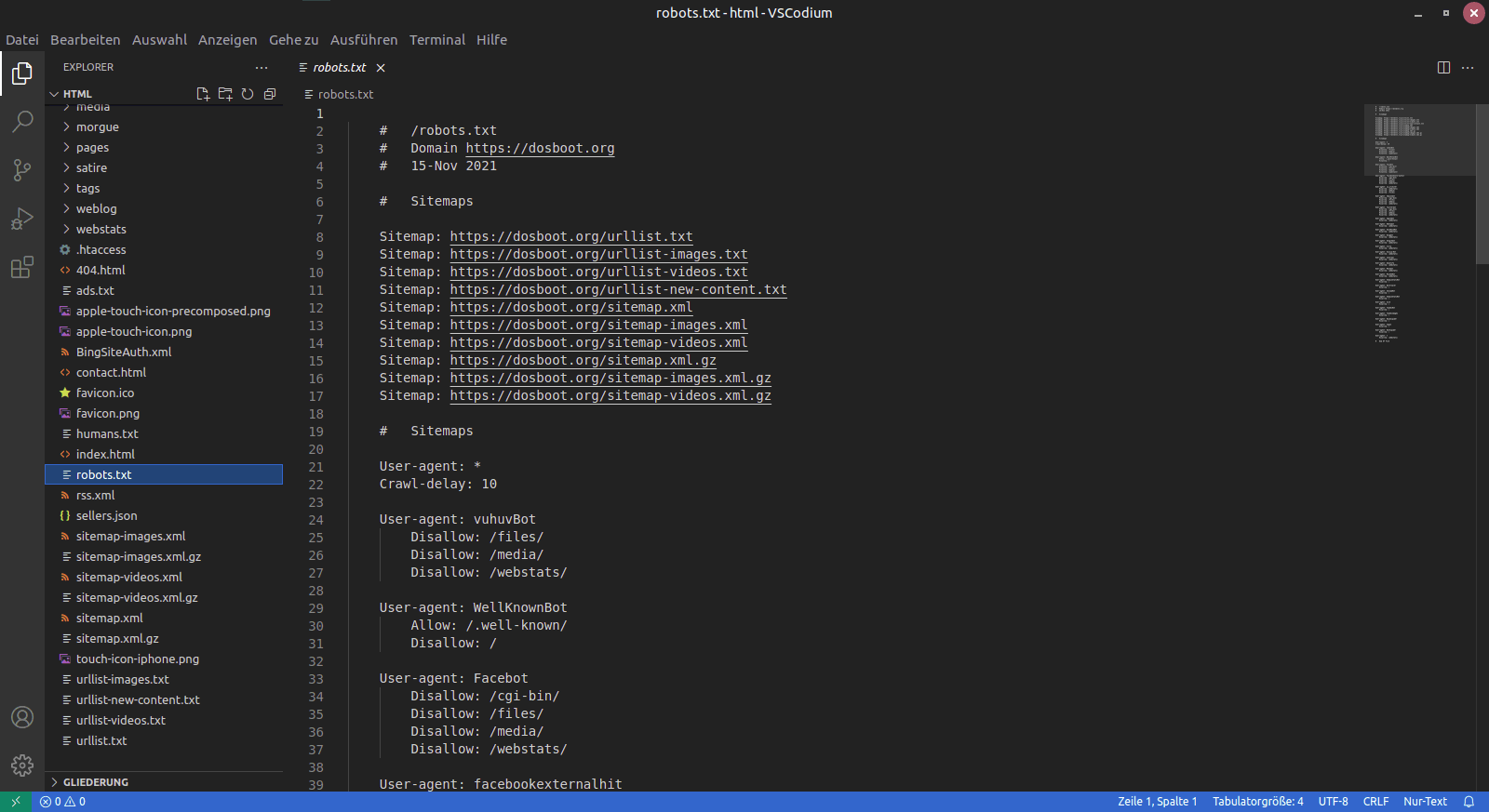1489x812 pixels.
Task: Open the Accounts menu icon
Action: (22, 717)
